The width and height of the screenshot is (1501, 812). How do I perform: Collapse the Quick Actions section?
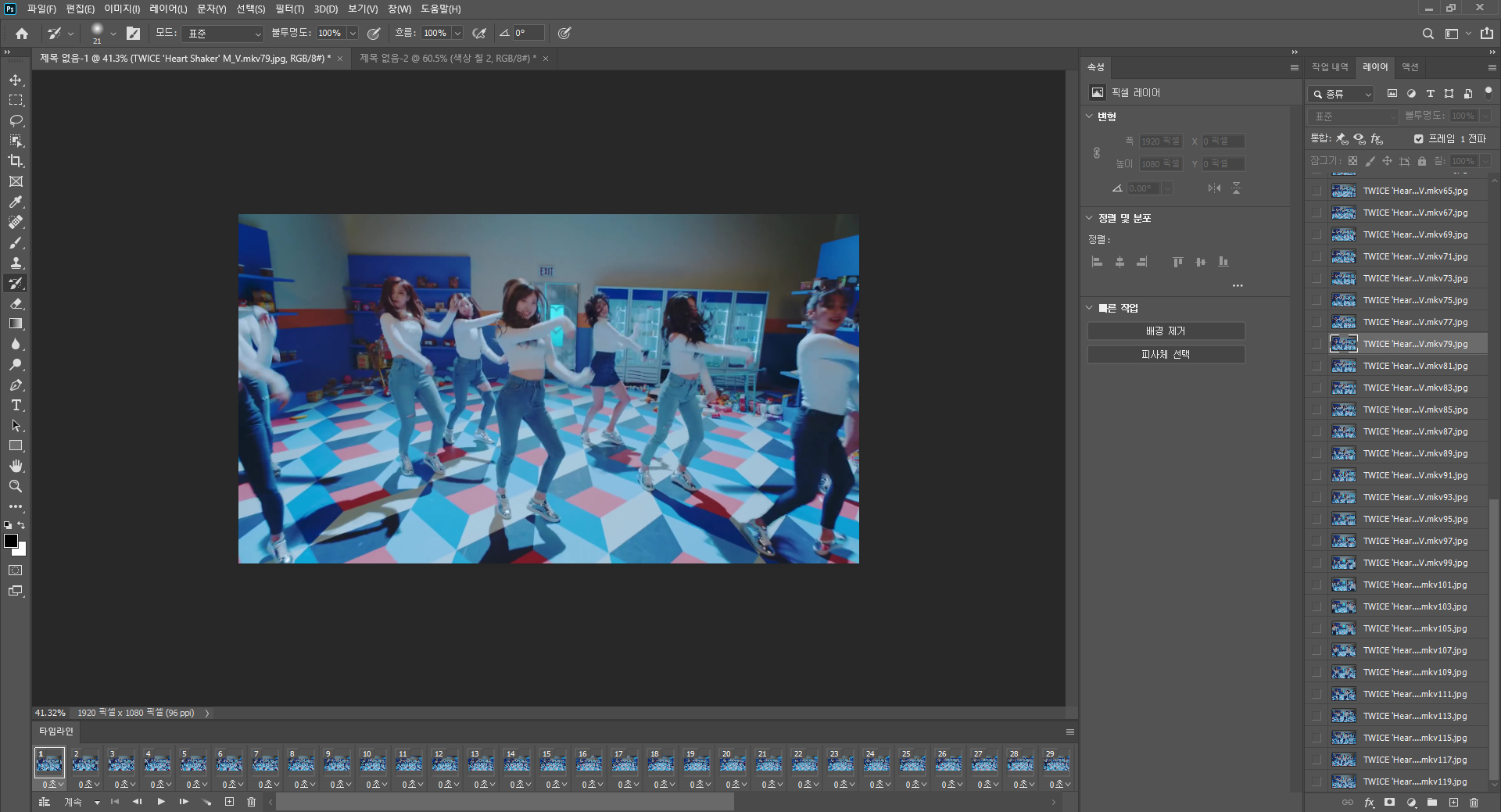(x=1089, y=308)
